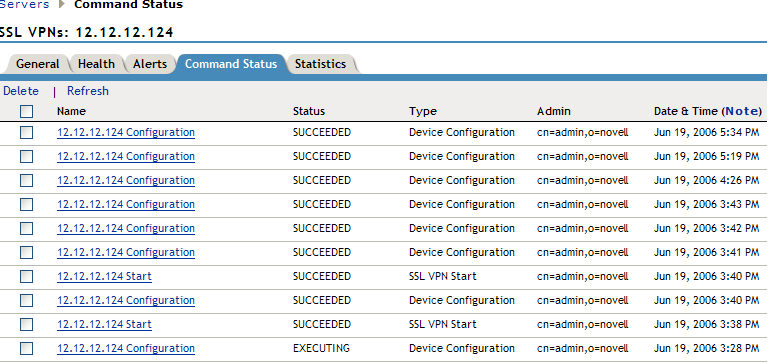768x362 pixels.
Task: Check the box for the 5:34 PM Configuration row
Action: tap(26, 132)
